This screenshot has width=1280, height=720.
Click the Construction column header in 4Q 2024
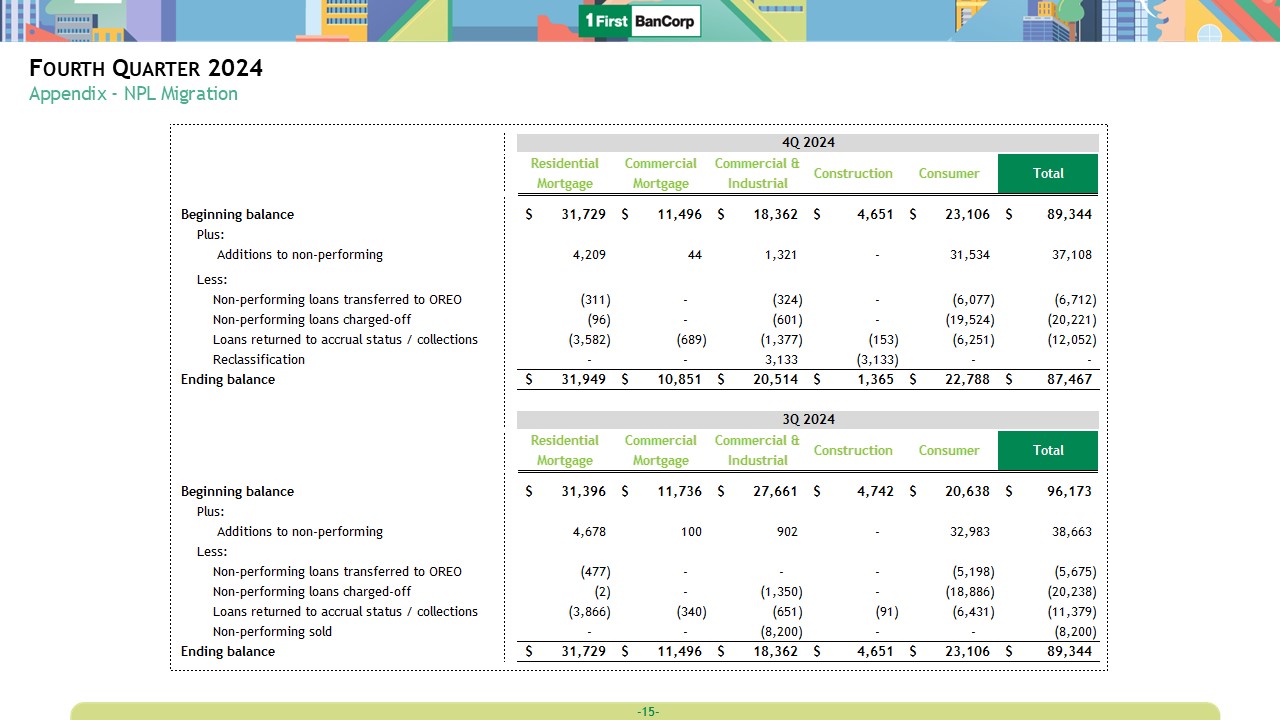click(x=852, y=173)
